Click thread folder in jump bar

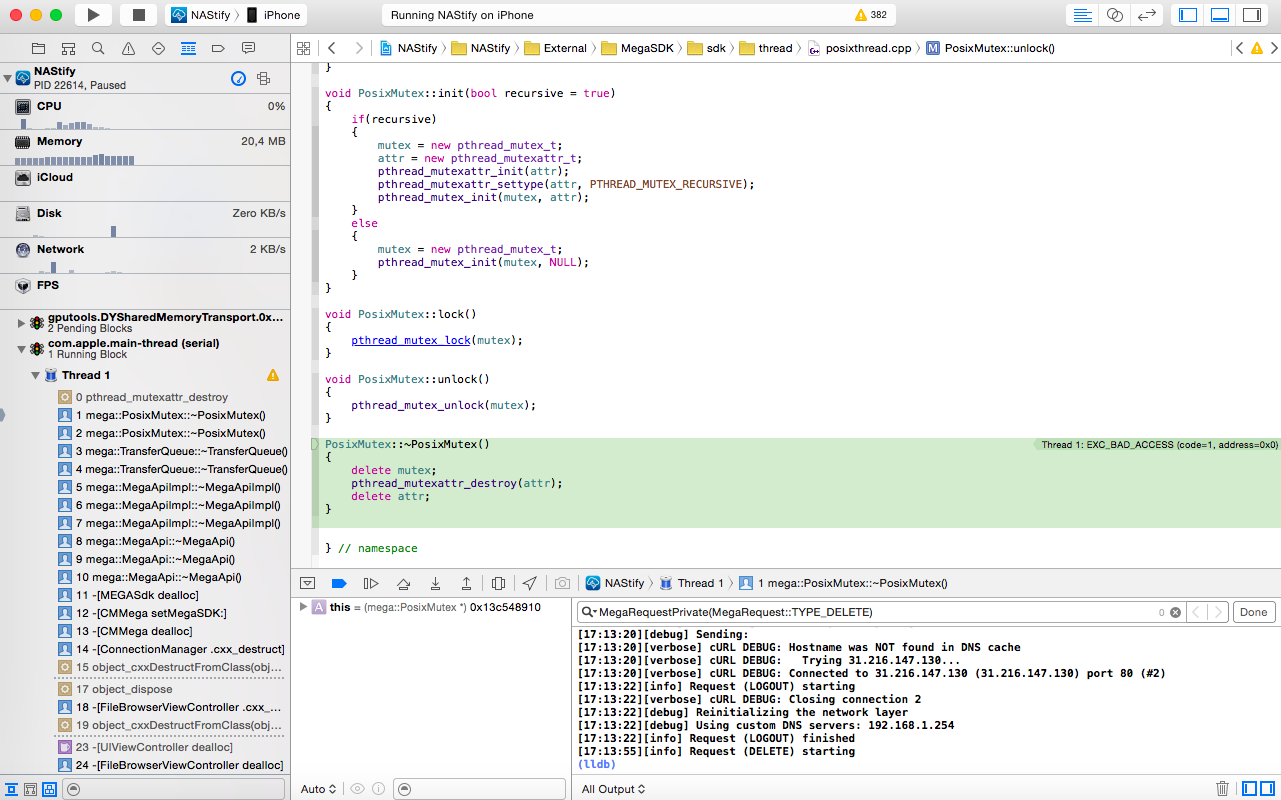(766, 48)
